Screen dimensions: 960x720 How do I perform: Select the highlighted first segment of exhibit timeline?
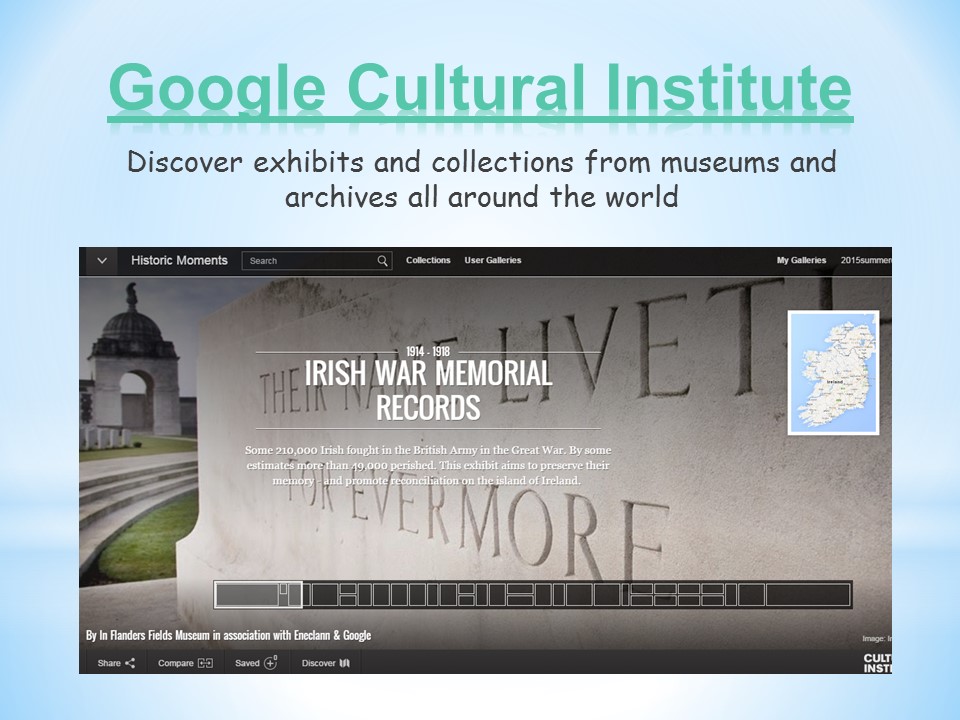point(258,594)
